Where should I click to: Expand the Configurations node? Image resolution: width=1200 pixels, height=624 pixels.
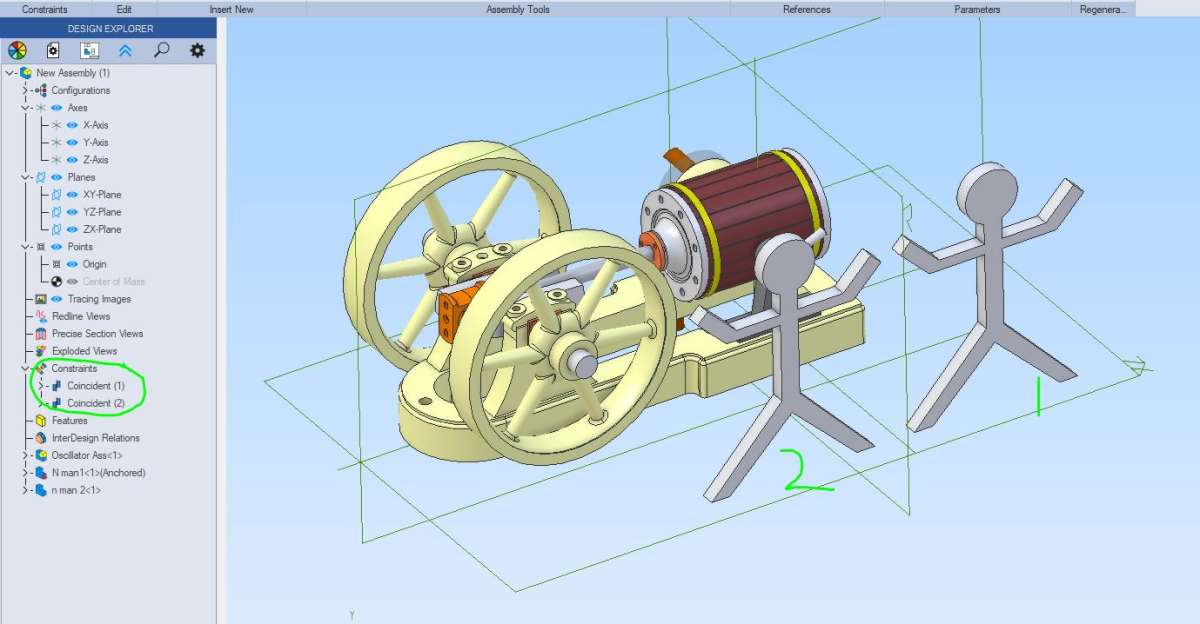coord(25,90)
